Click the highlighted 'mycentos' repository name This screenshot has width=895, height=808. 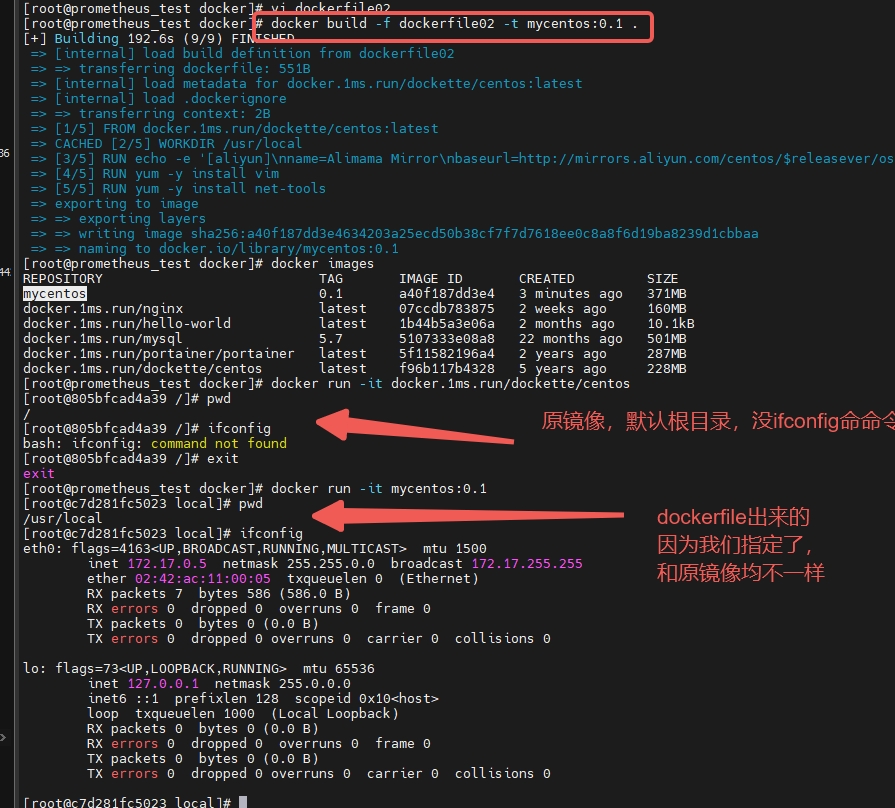click(x=55, y=294)
